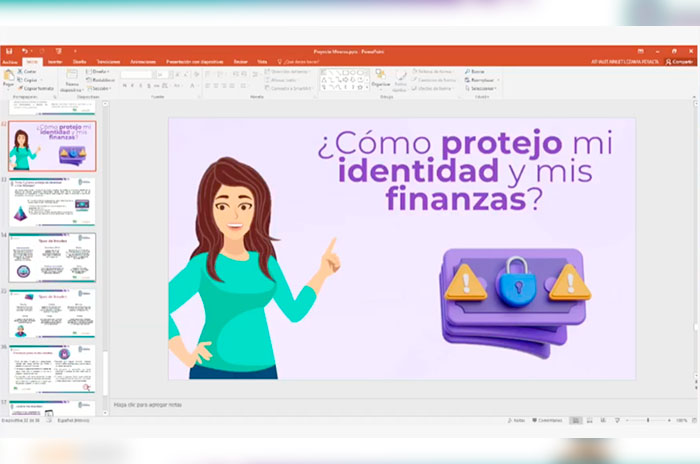Click the Save icon in title bar

[x=8, y=50]
